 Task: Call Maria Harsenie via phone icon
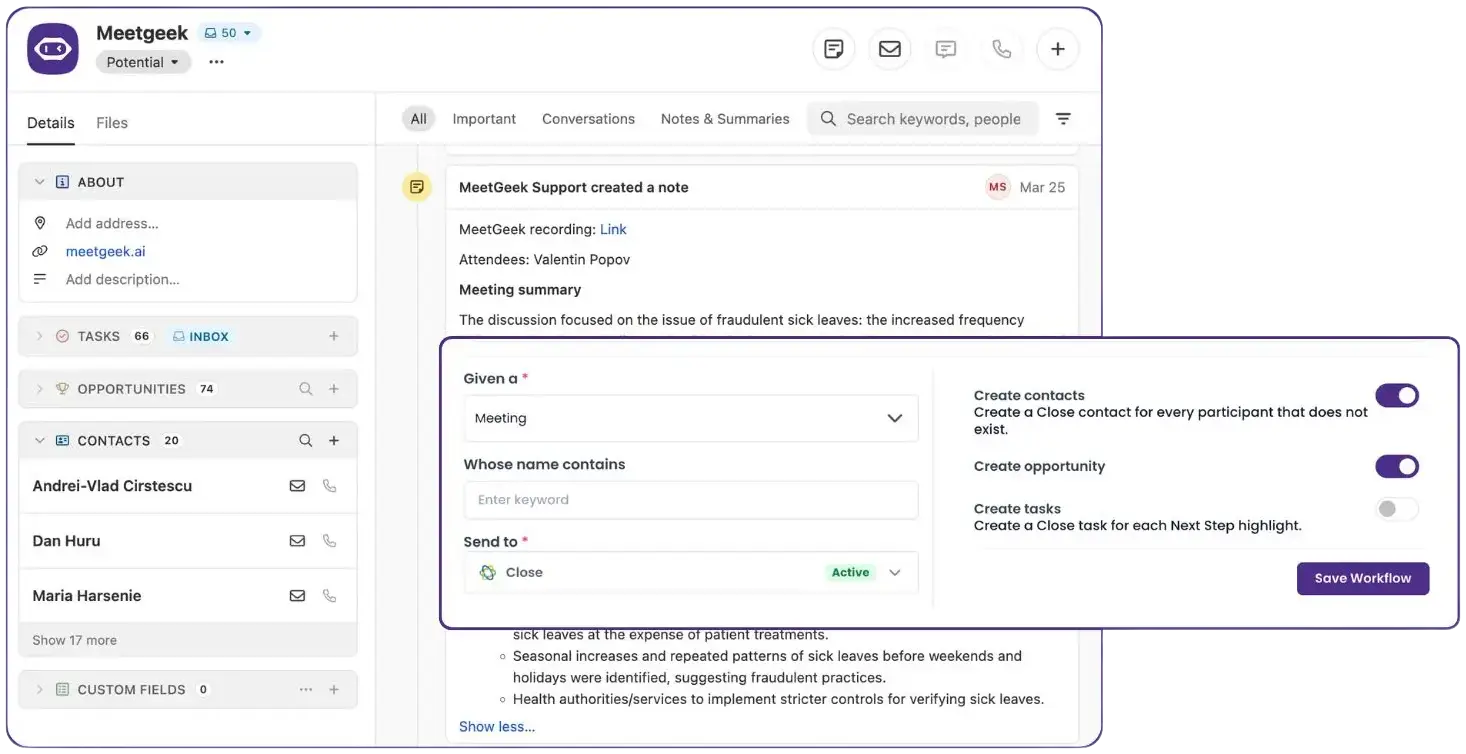point(329,596)
